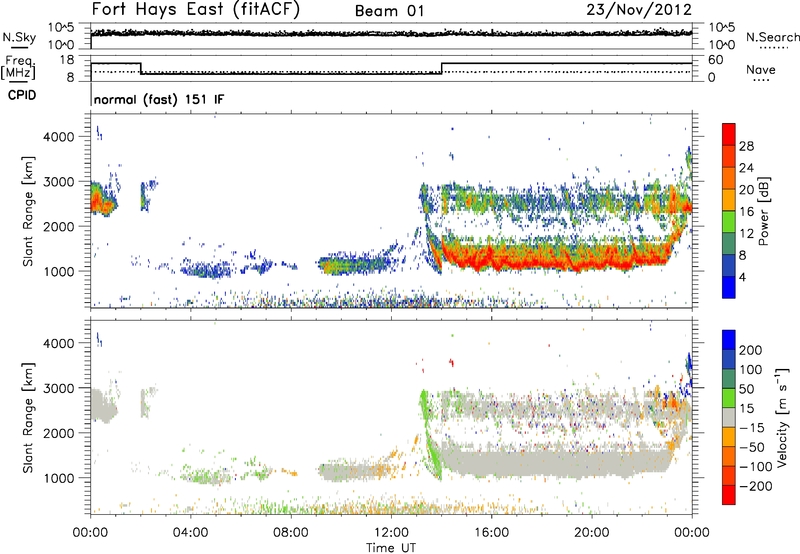Pick the light green segment of the Power colorbar
Screen dimensions: 800x554
(729, 221)
